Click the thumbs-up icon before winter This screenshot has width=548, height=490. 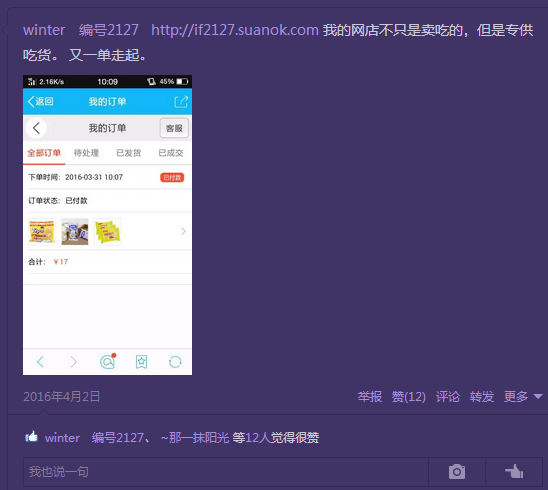point(31,437)
